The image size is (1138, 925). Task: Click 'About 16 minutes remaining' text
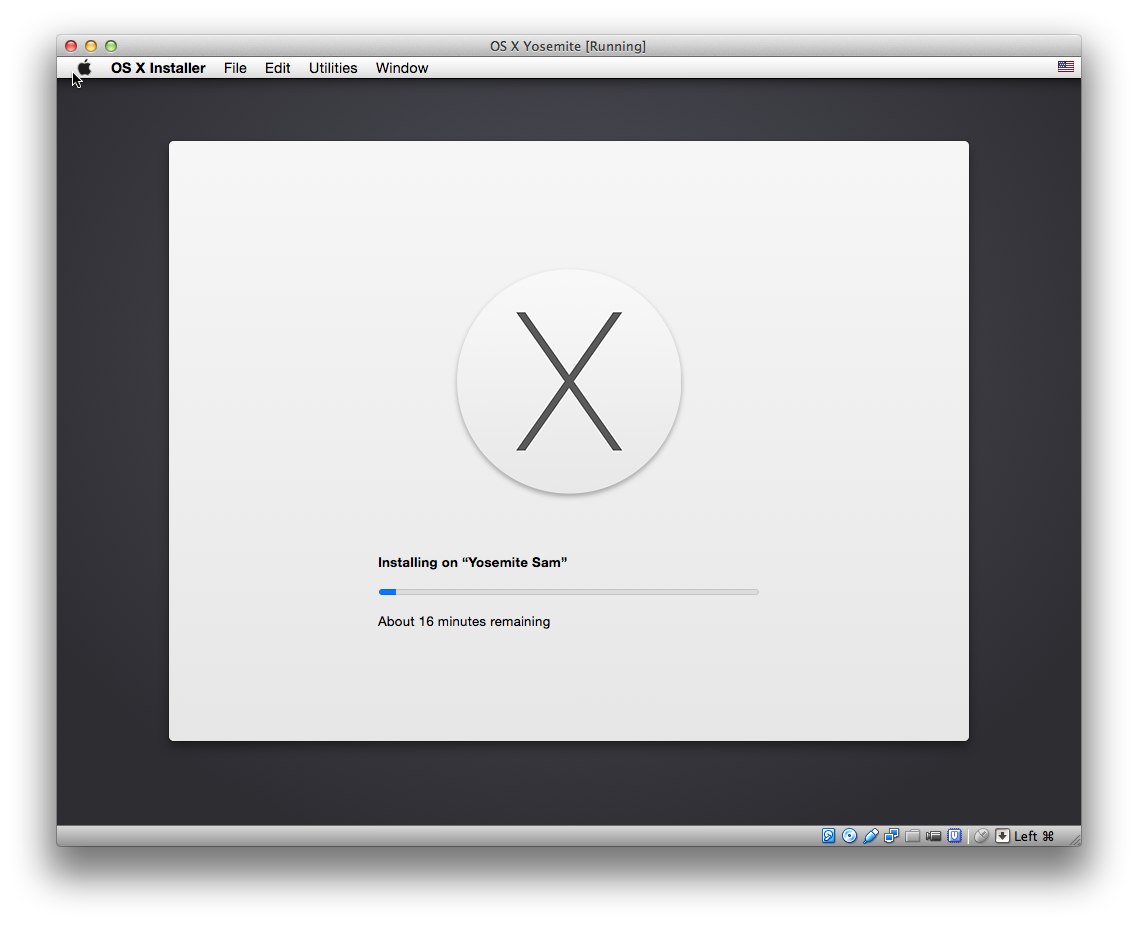(x=464, y=622)
